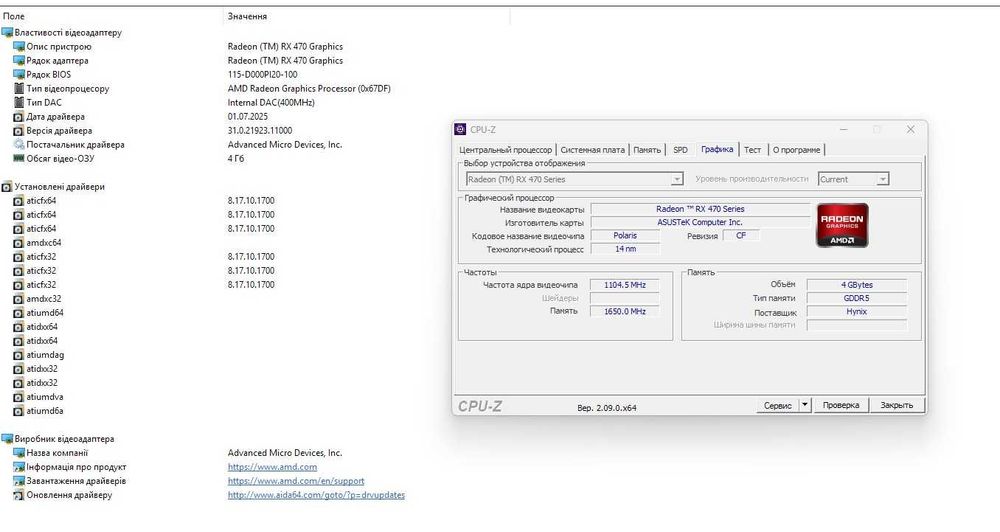Click the 'Значення' column header
Screen dimensions: 1000x532
point(247,16)
